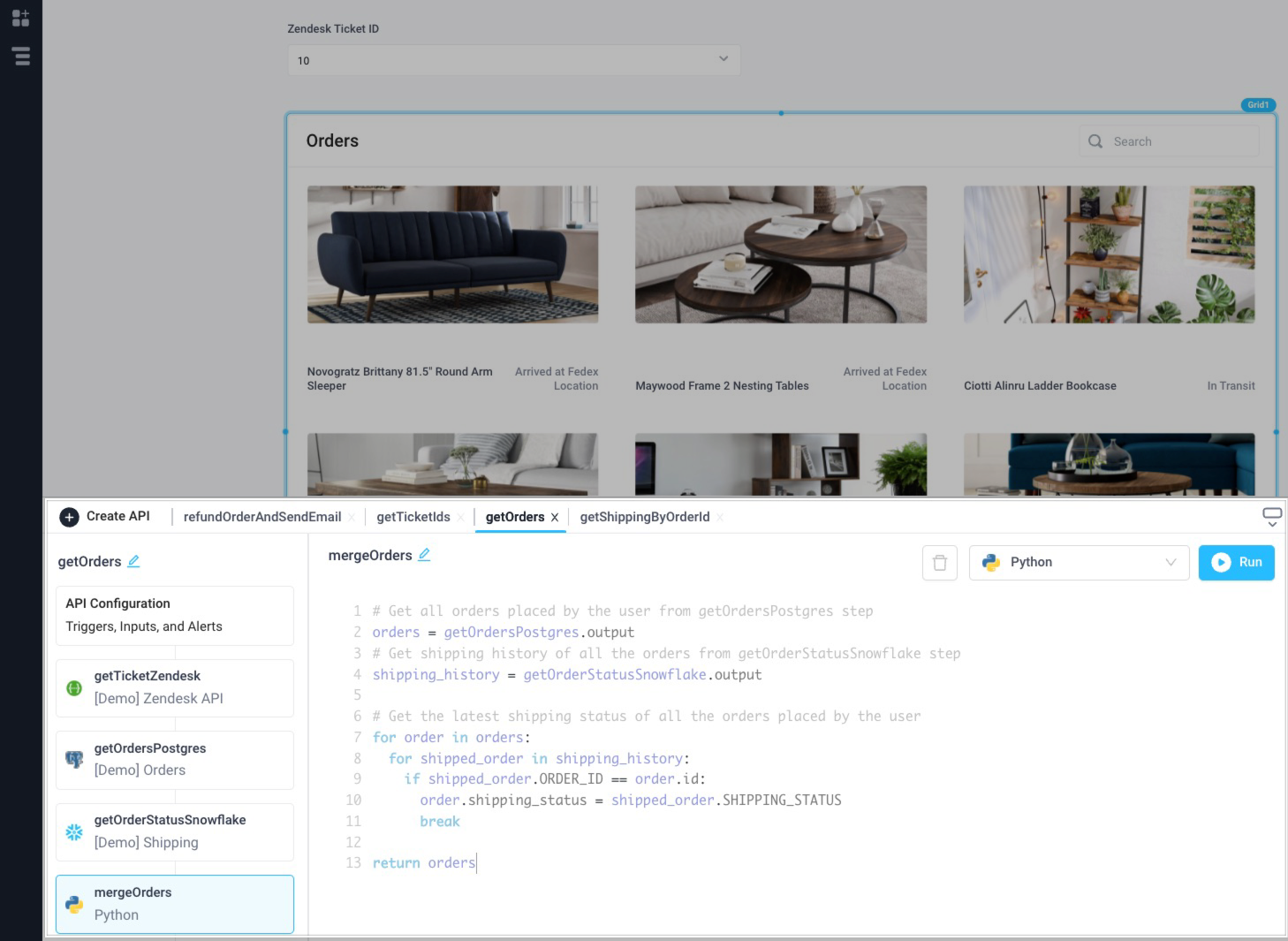This screenshot has height=941, width=1288.
Task: Click the magnifier icon in Orders search bar
Action: click(x=1095, y=141)
